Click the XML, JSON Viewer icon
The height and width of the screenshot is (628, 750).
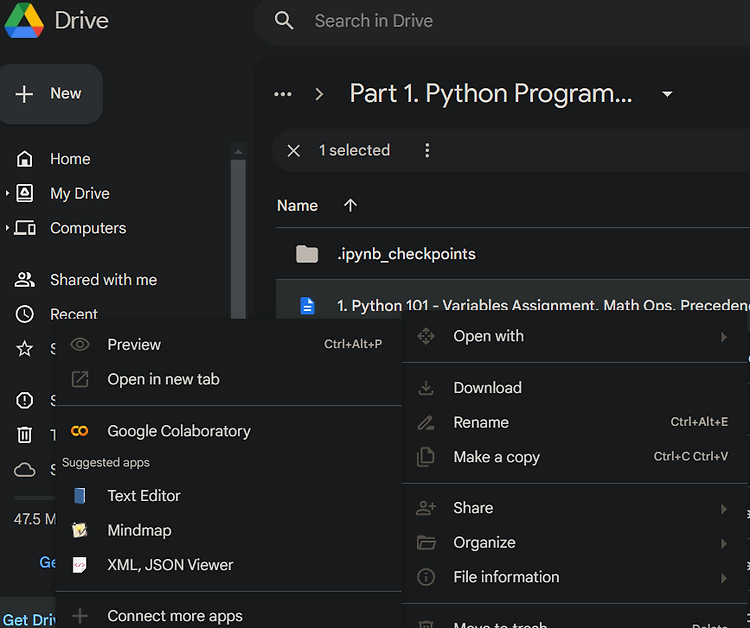click(x=80, y=565)
